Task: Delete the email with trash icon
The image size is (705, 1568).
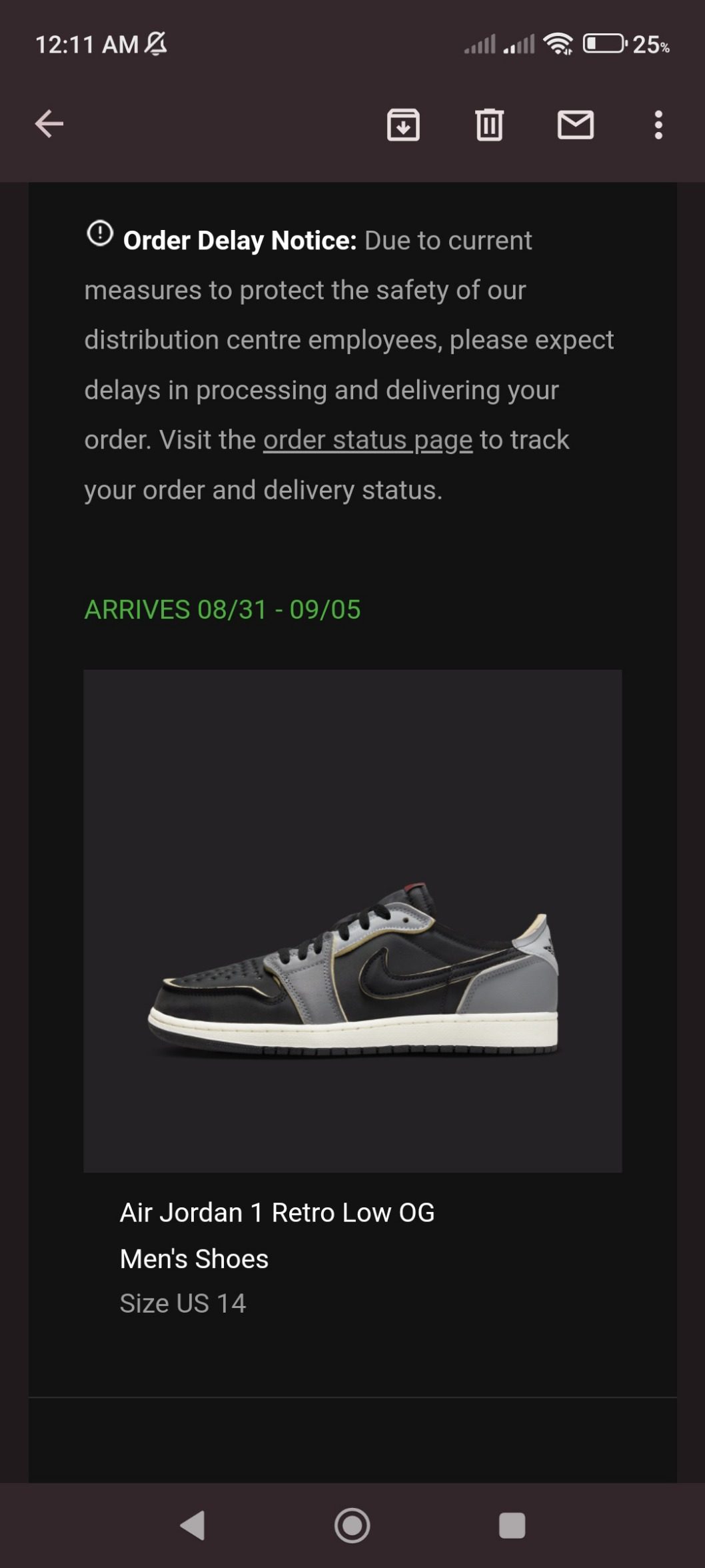Action: pyautogui.click(x=489, y=125)
